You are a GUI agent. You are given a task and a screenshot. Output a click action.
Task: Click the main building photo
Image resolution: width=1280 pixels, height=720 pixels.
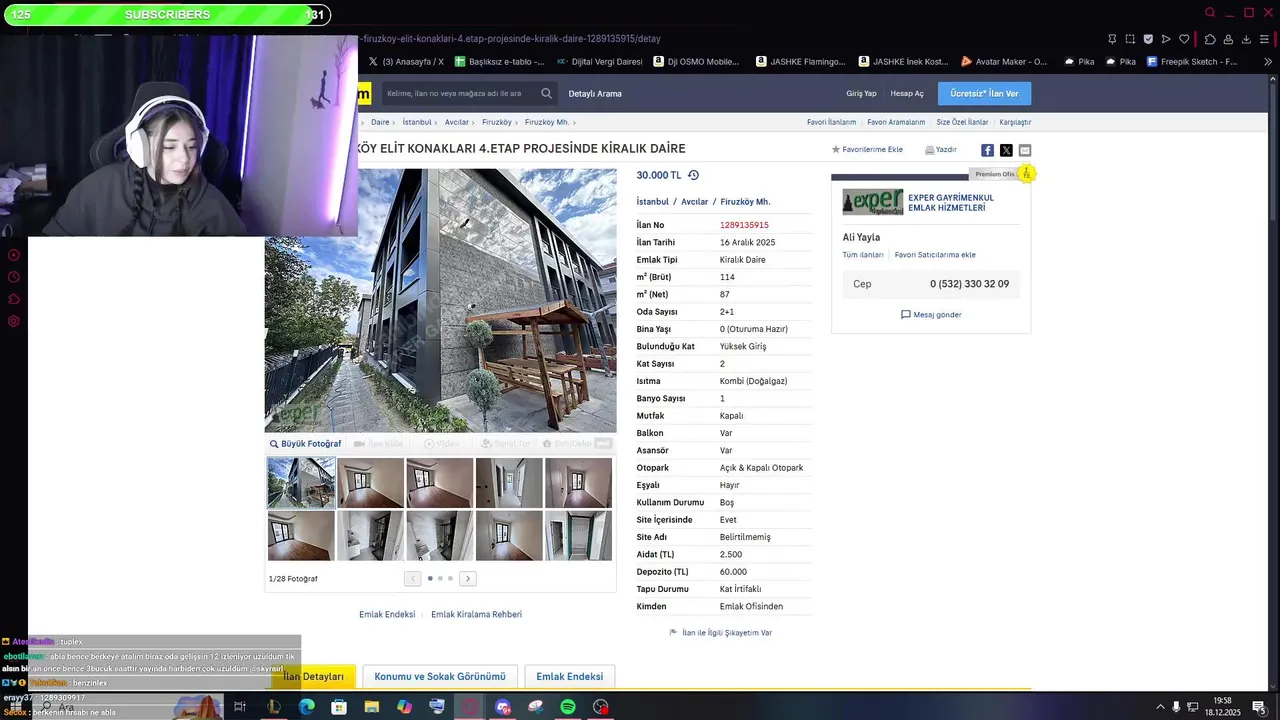click(x=440, y=300)
